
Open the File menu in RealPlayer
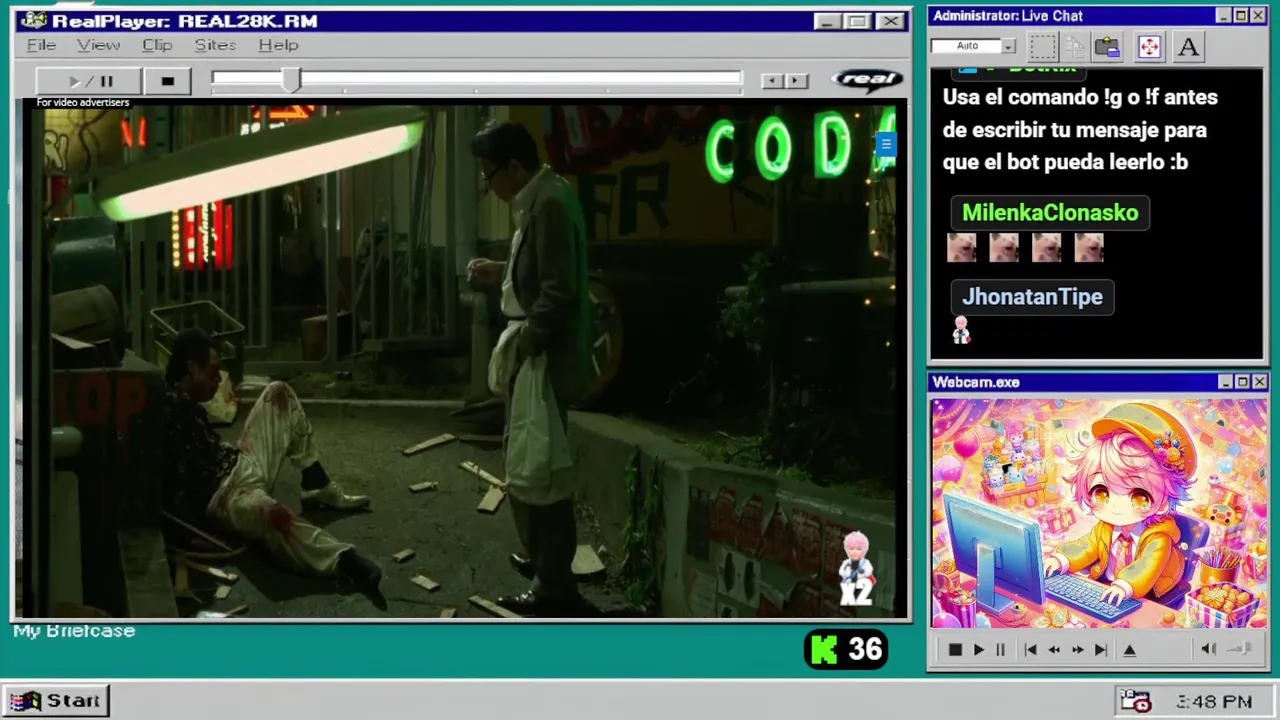click(x=41, y=45)
